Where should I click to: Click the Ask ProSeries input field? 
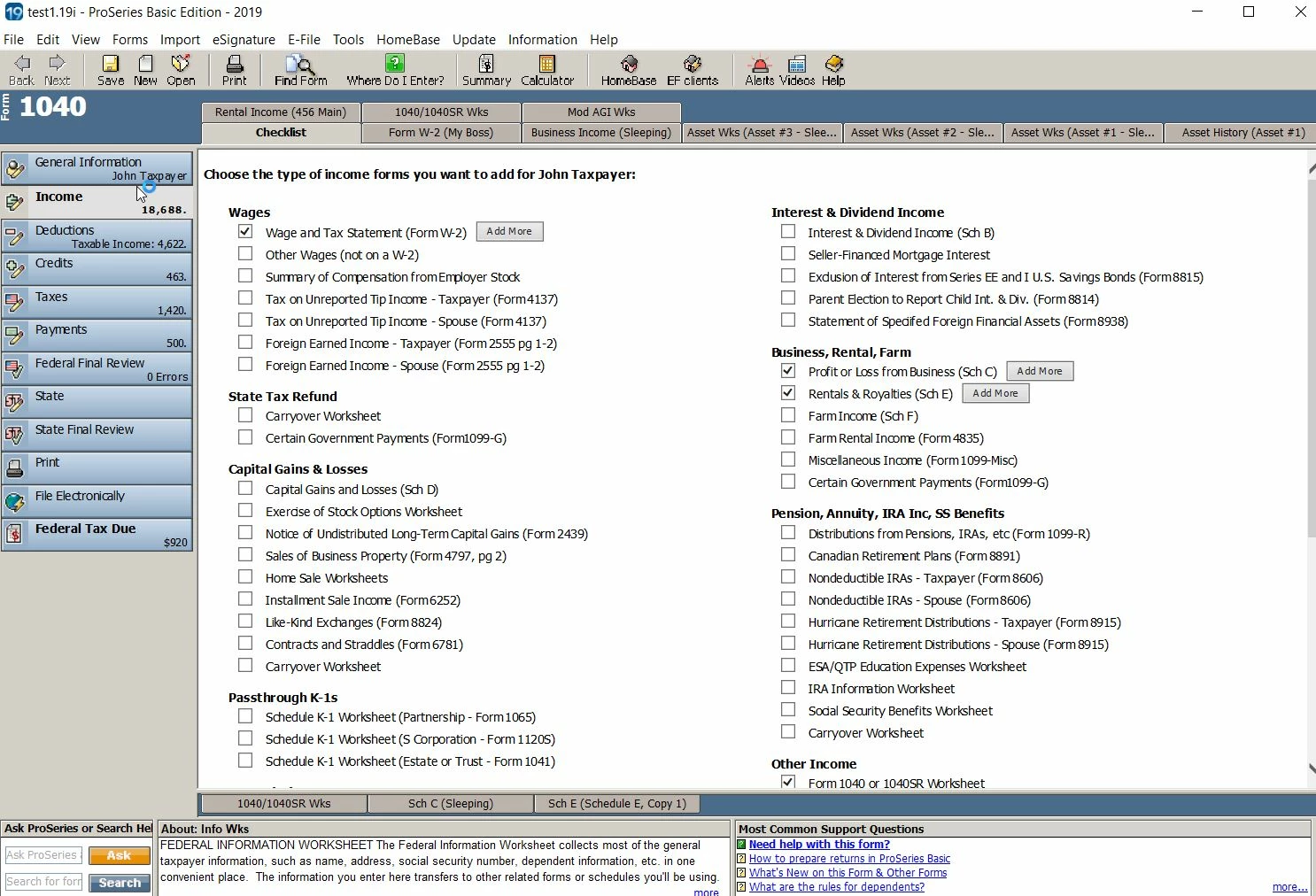pyautogui.click(x=43, y=855)
